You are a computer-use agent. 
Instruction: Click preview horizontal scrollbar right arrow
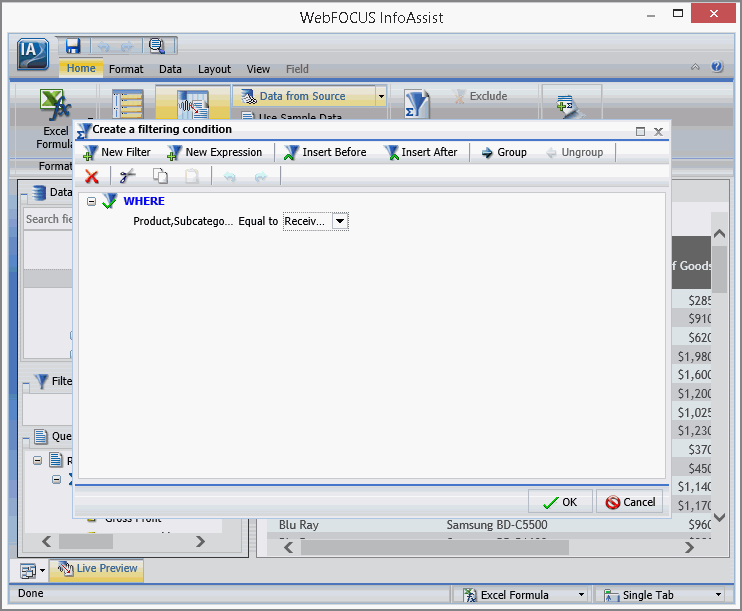coord(690,548)
